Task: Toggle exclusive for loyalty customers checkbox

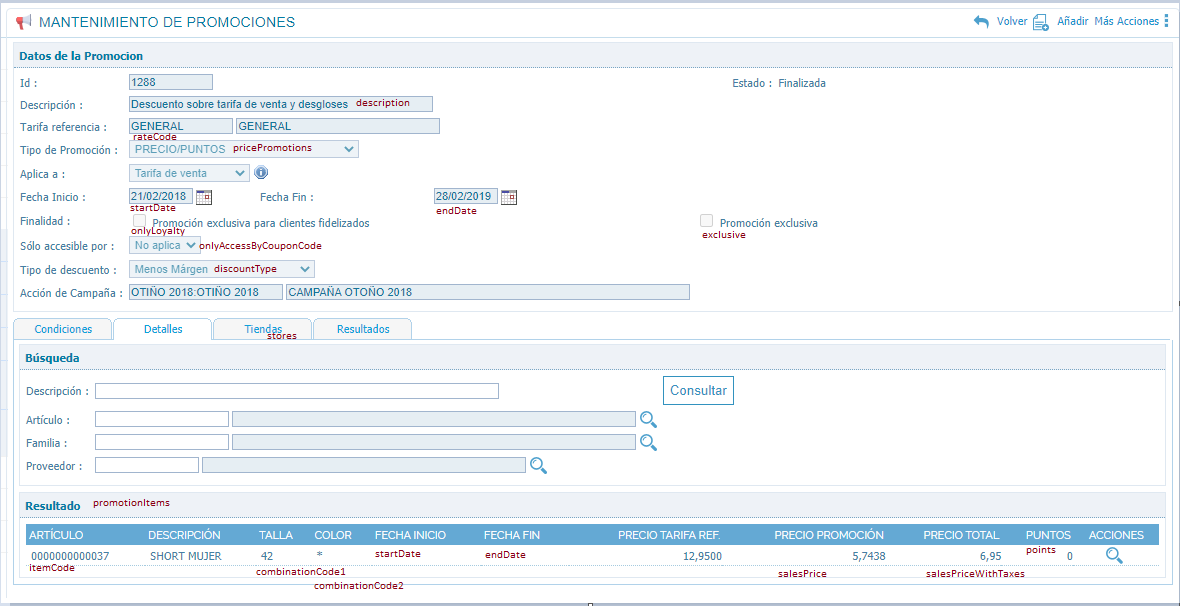Action: [x=140, y=221]
